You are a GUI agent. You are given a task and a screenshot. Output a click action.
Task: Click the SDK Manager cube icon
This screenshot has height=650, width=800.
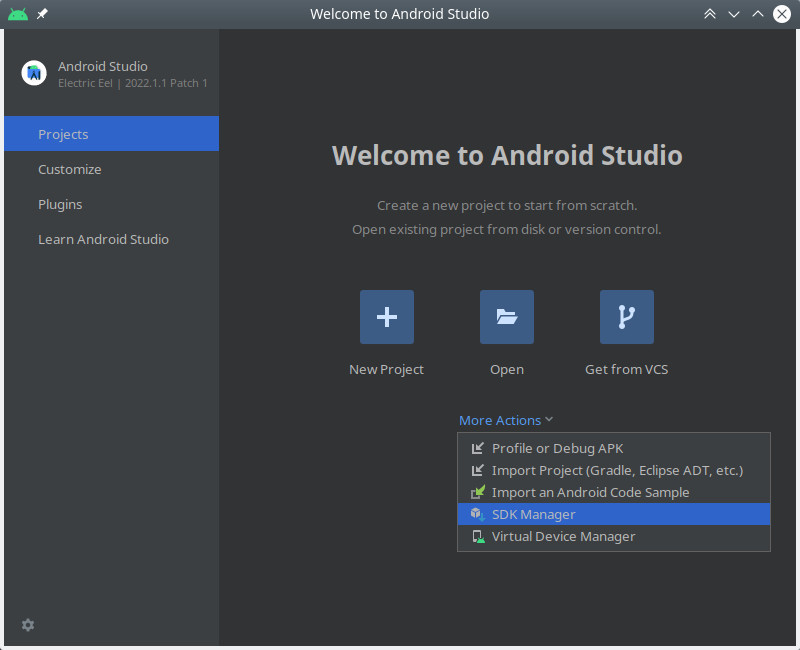478,514
